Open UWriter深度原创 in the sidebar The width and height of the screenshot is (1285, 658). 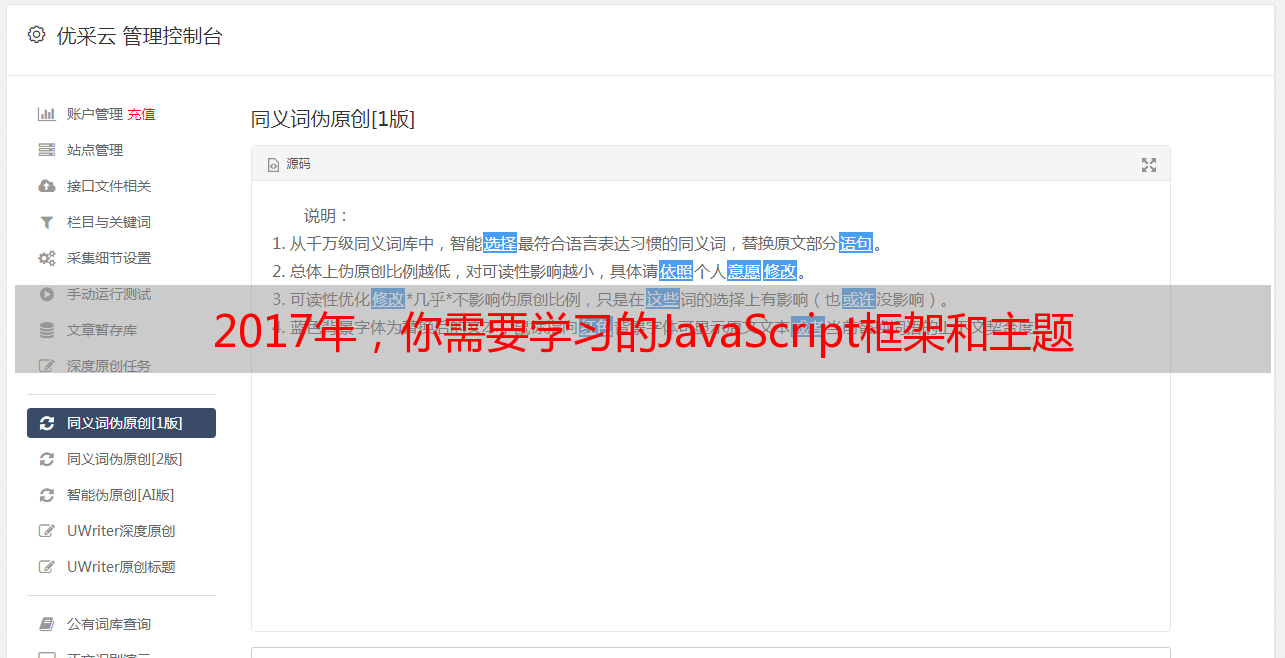(121, 531)
